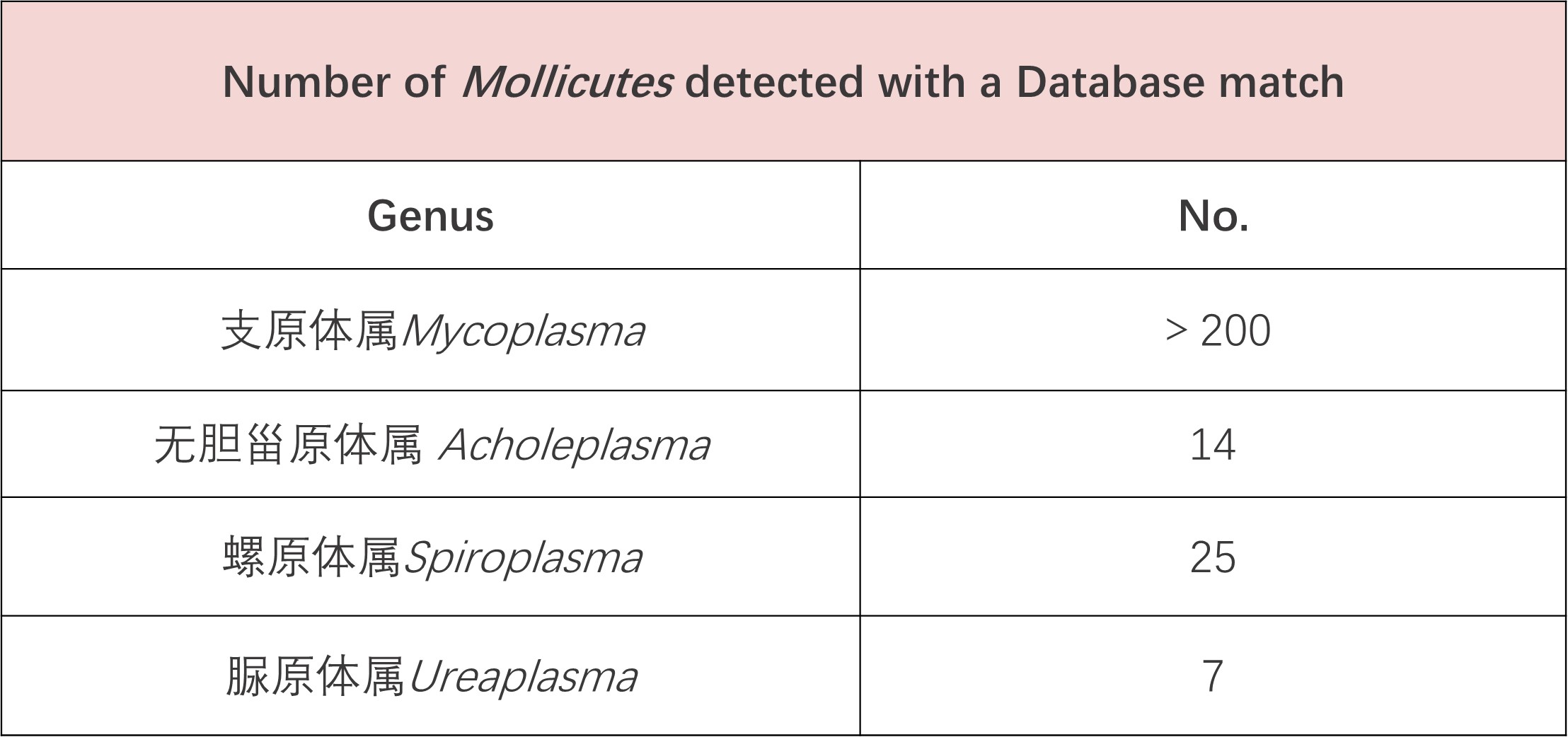Viewport: 1568px width, 737px height.
Task: Click the word Number in the title
Action: tap(306, 82)
